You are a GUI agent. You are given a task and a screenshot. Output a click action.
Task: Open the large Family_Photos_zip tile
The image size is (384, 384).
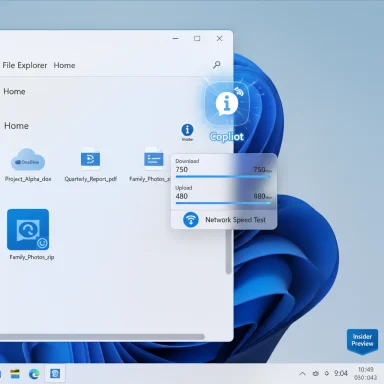pyautogui.click(x=28, y=229)
